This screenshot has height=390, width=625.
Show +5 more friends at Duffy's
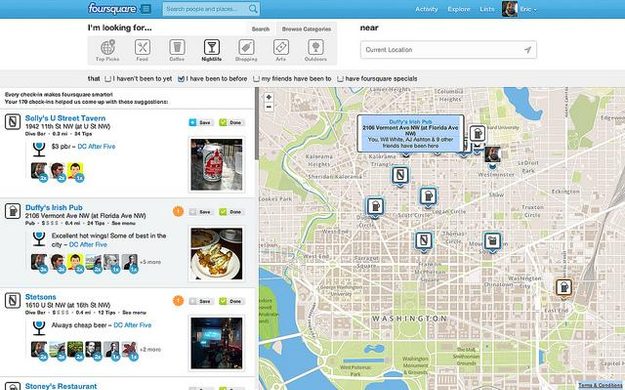(150, 262)
